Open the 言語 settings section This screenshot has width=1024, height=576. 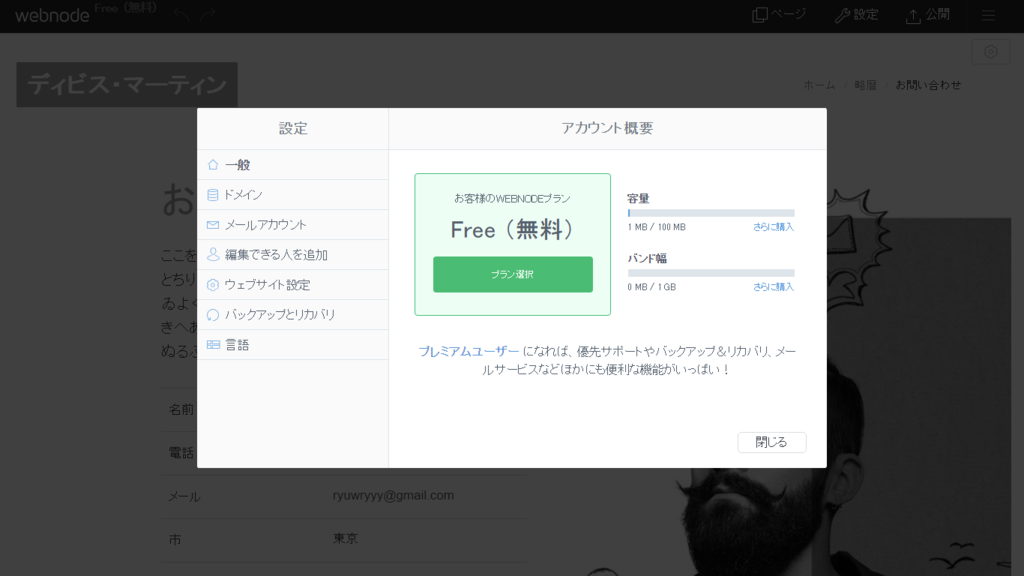[x=293, y=345]
